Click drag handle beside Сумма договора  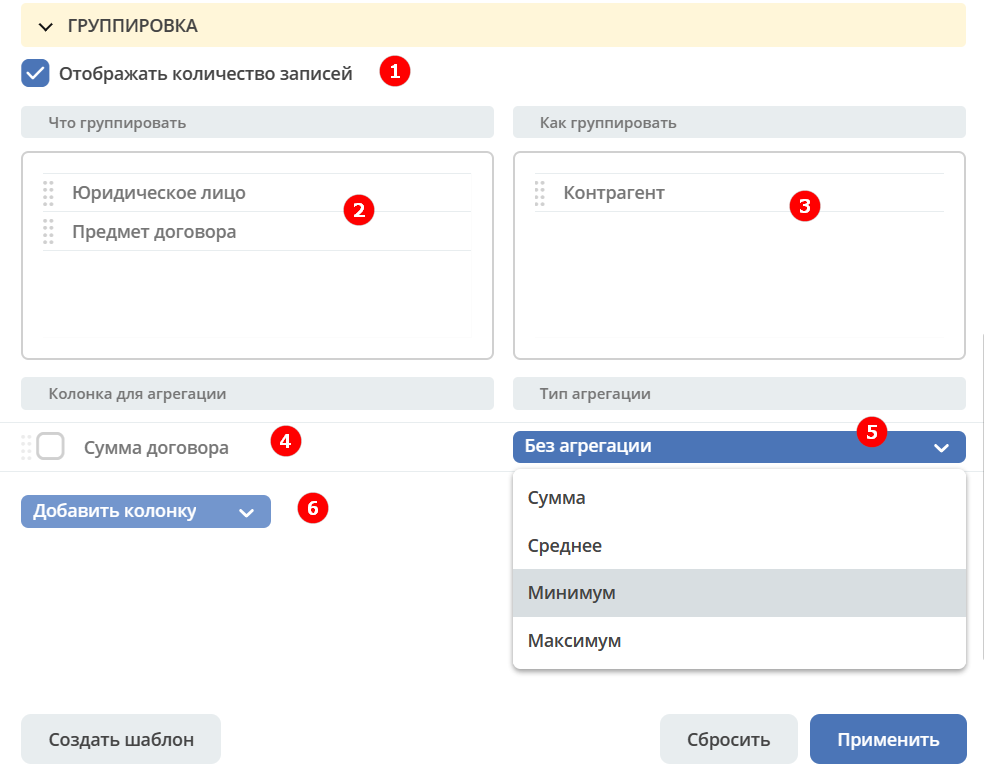(x=26, y=447)
